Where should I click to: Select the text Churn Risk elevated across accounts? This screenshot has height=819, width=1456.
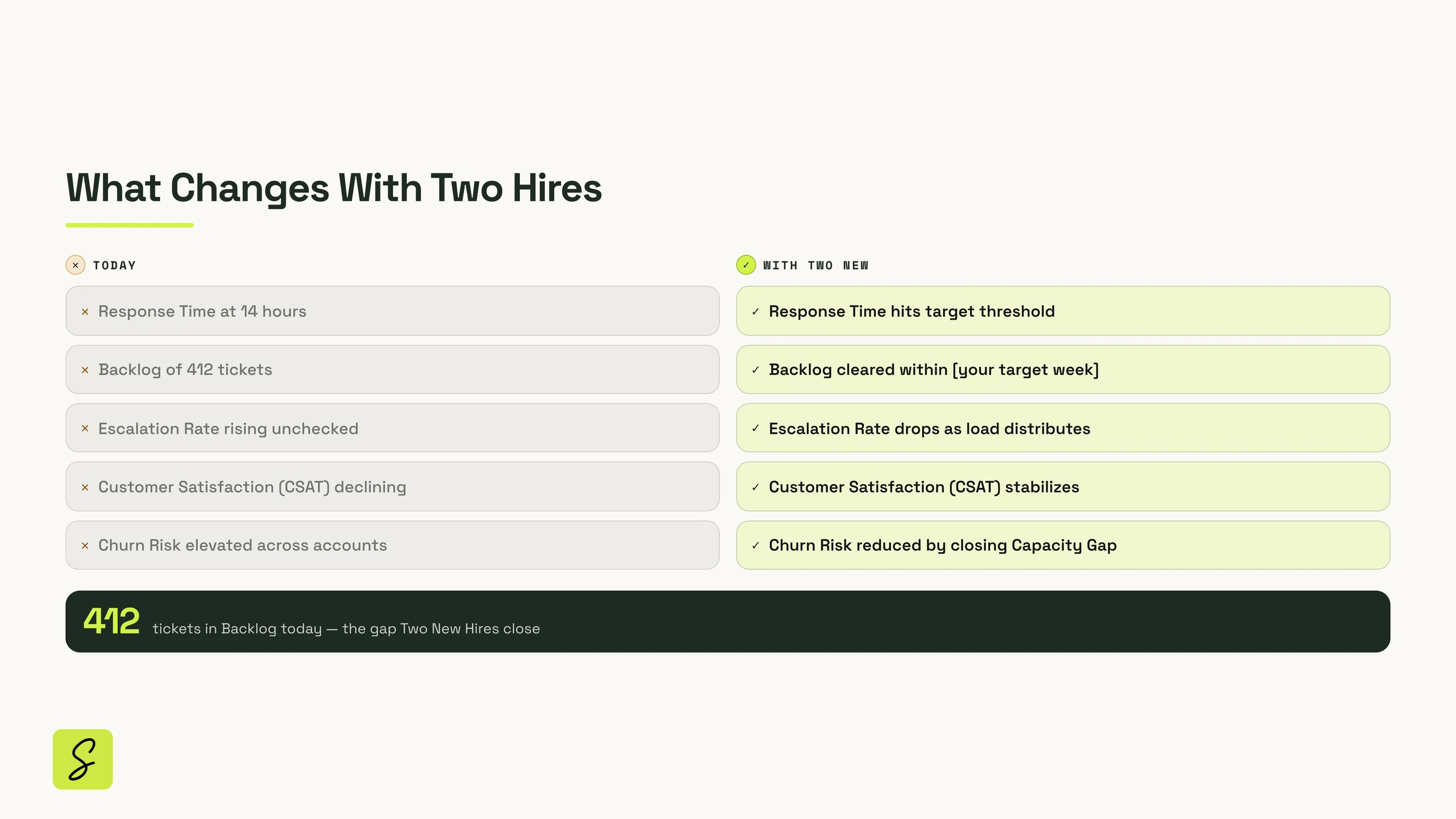coord(243,545)
